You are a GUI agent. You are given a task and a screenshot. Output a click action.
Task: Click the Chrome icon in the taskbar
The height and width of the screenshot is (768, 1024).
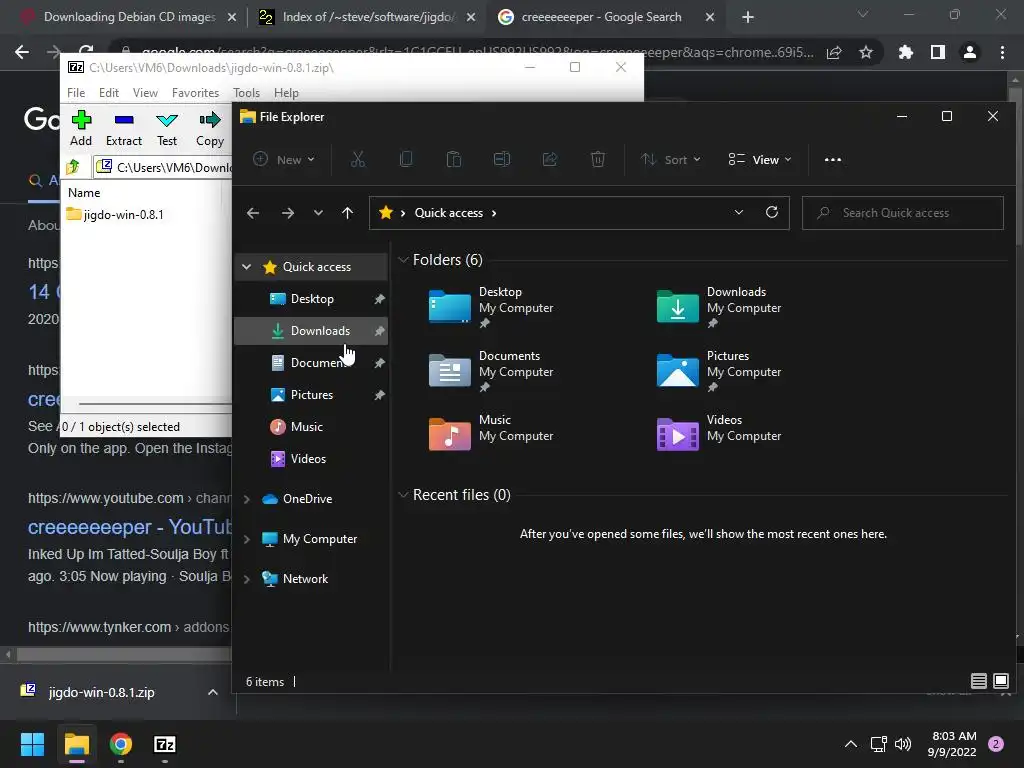[121, 744]
